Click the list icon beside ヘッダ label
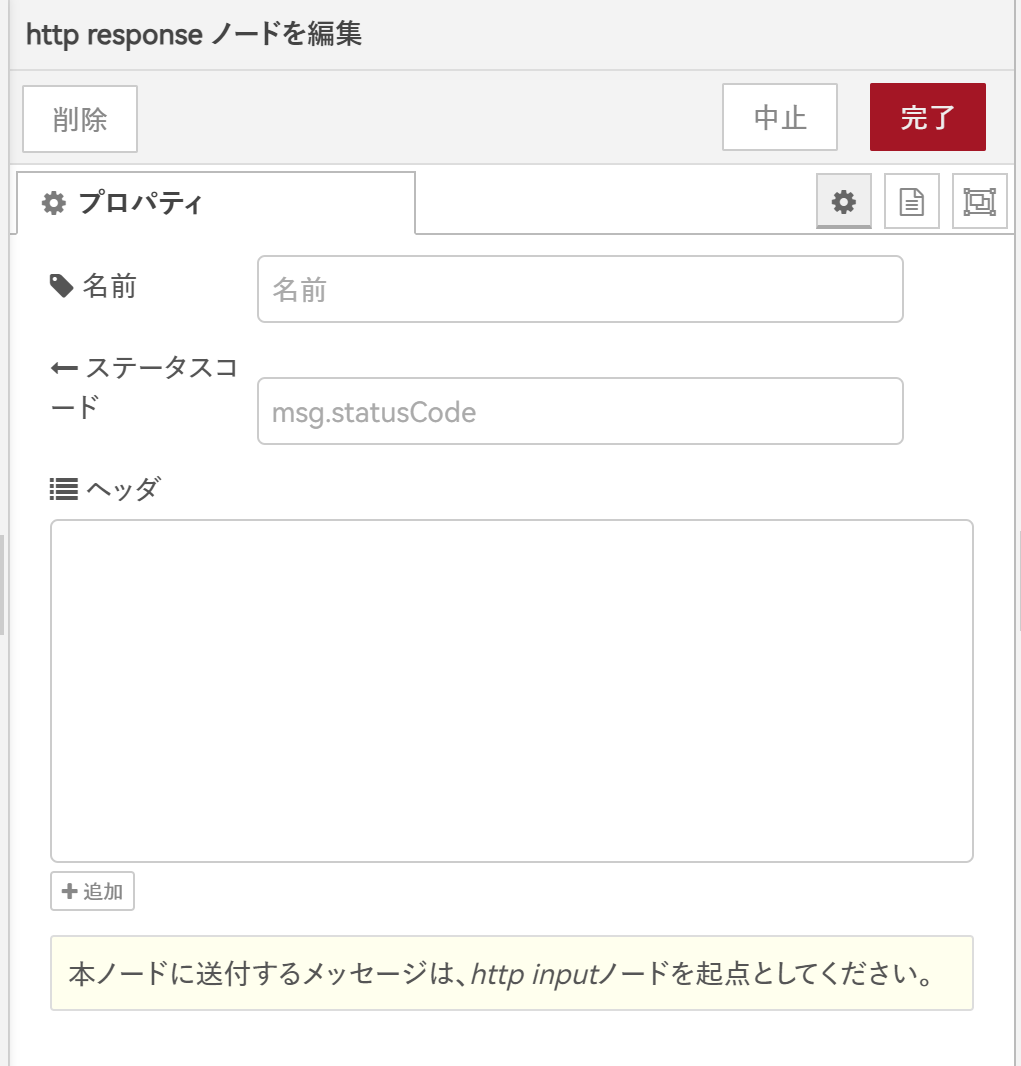The image size is (1021, 1066). pos(64,489)
